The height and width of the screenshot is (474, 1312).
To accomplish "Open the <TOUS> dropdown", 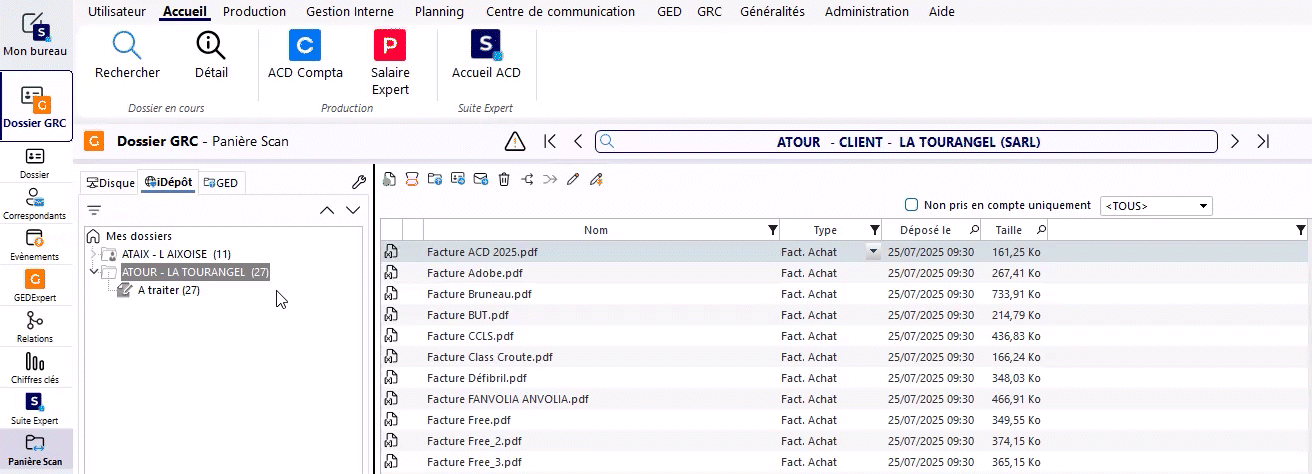I will [x=1155, y=205].
